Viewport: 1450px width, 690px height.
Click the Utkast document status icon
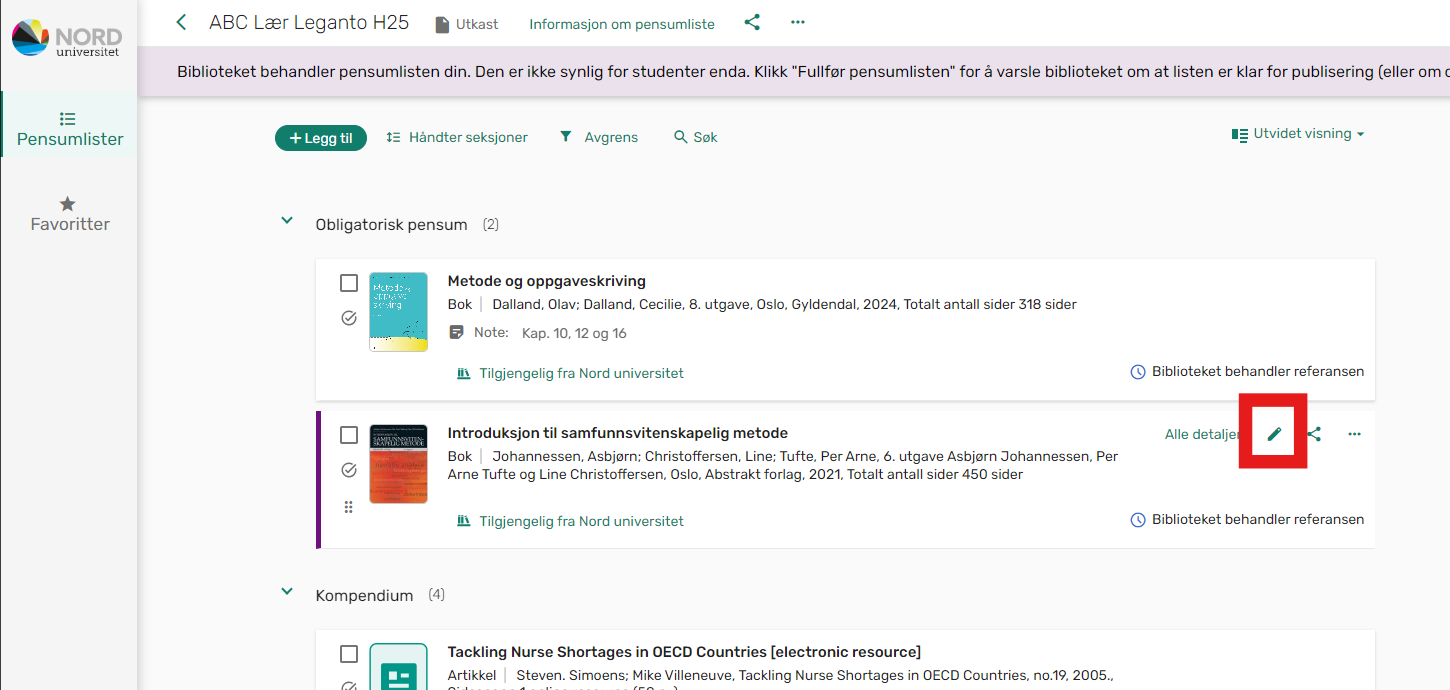442,24
